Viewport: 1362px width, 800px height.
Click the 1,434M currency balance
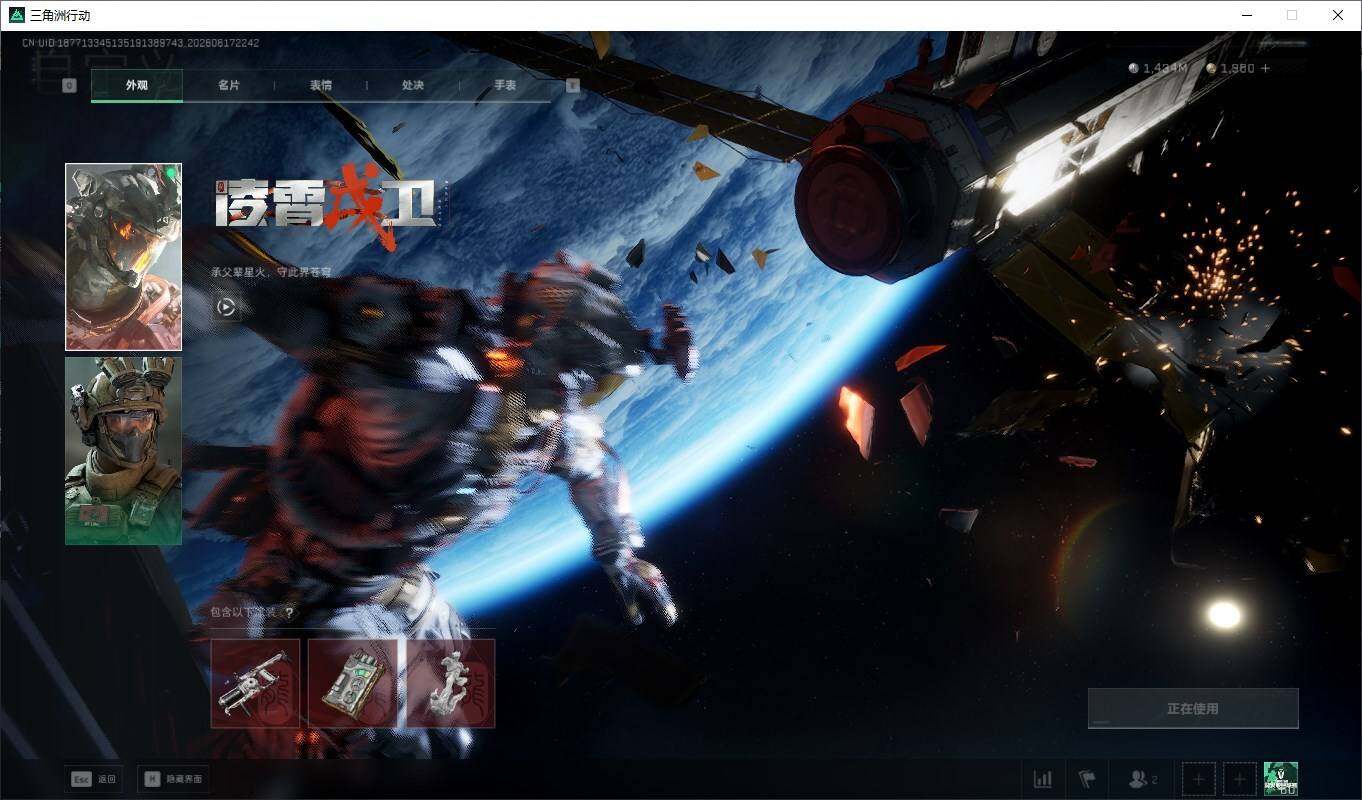(x=1157, y=68)
